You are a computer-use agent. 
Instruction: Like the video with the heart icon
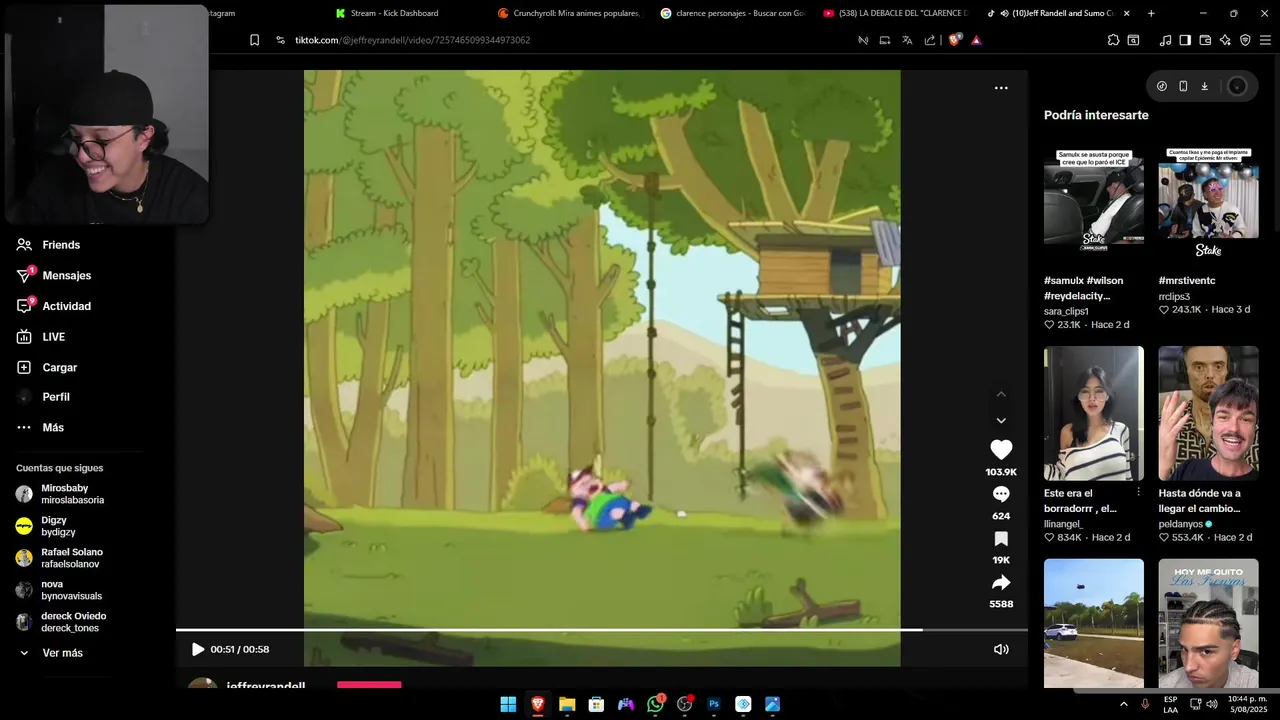click(x=1001, y=450)
